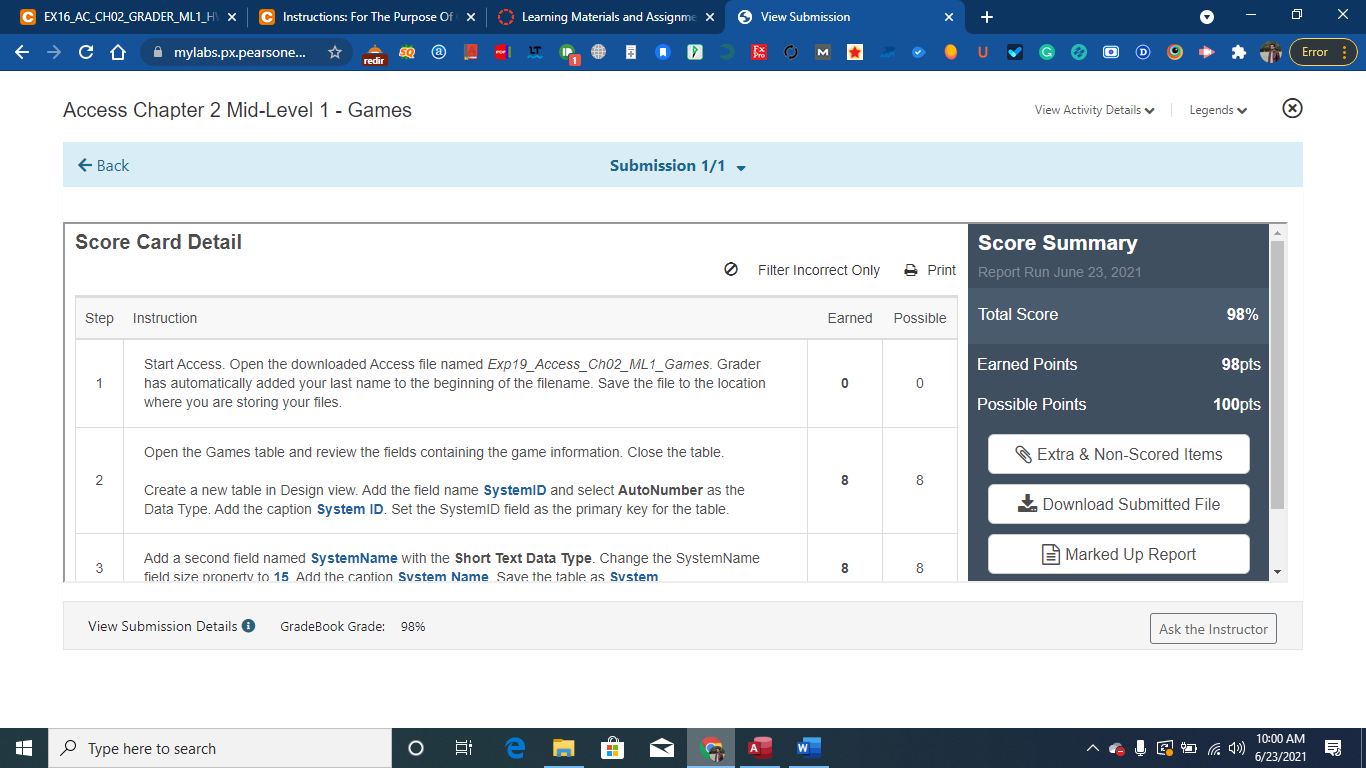Open the Submission 1/1 dropdown
The height and width of the screenshot is (768, 1366).
678,166
